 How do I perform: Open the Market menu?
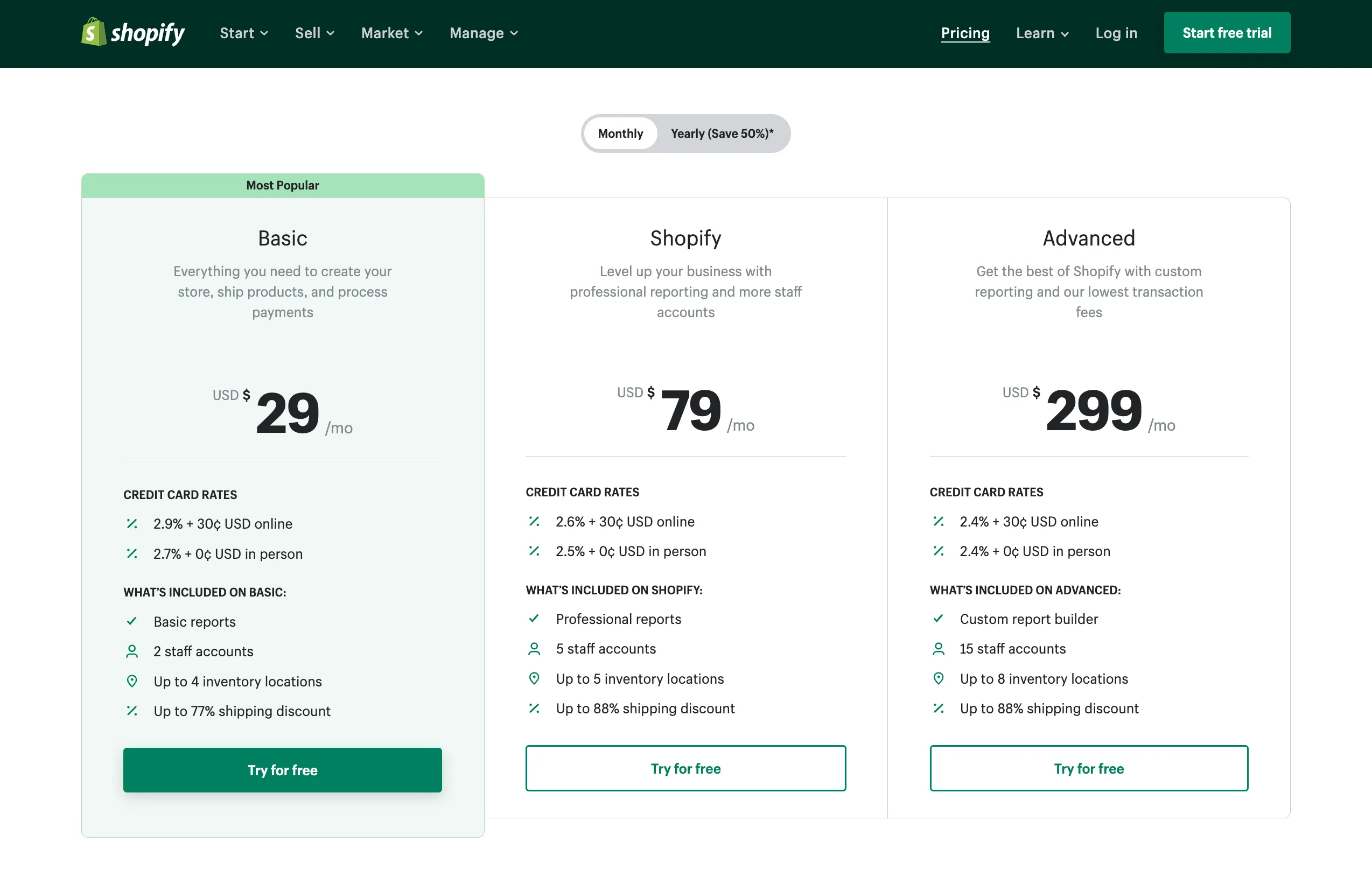391,33
